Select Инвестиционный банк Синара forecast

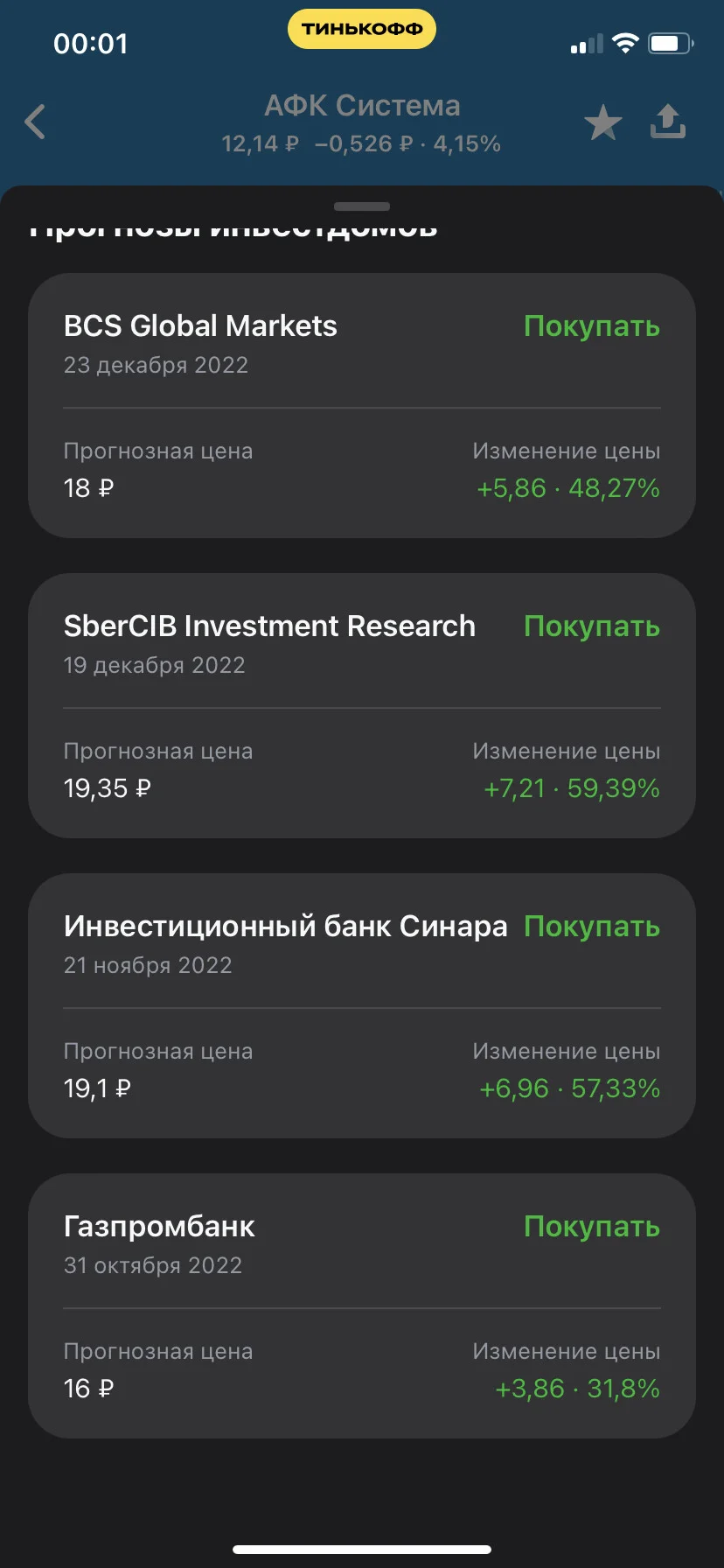tap(362, 1005)
